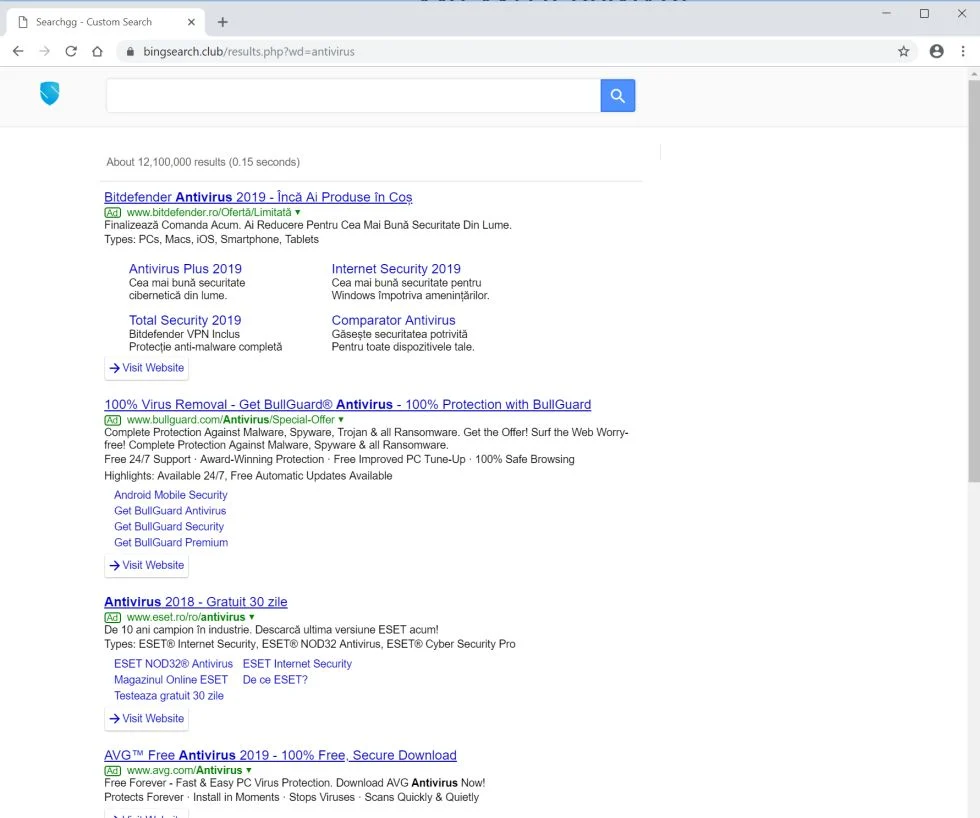The height and width of the screenshot is (818, 980).
Task: Focus the page search input box
Action: click(x=353, y=96)
